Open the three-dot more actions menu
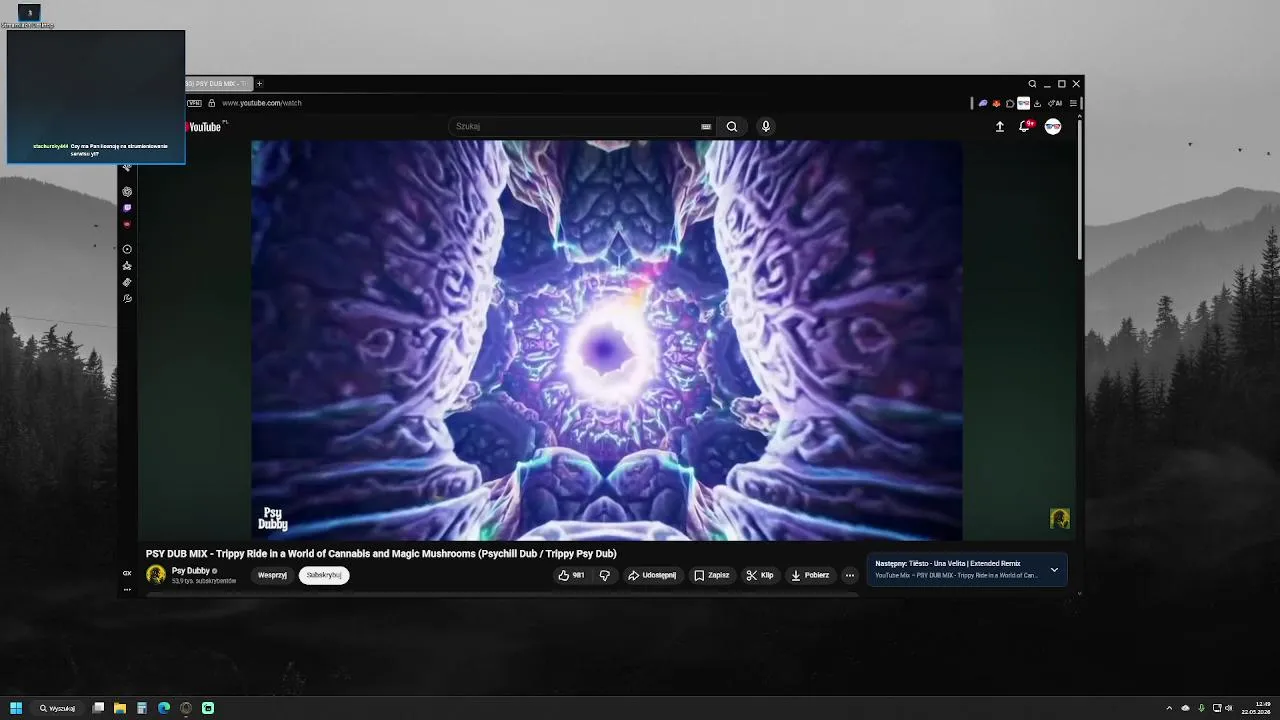 850,575
